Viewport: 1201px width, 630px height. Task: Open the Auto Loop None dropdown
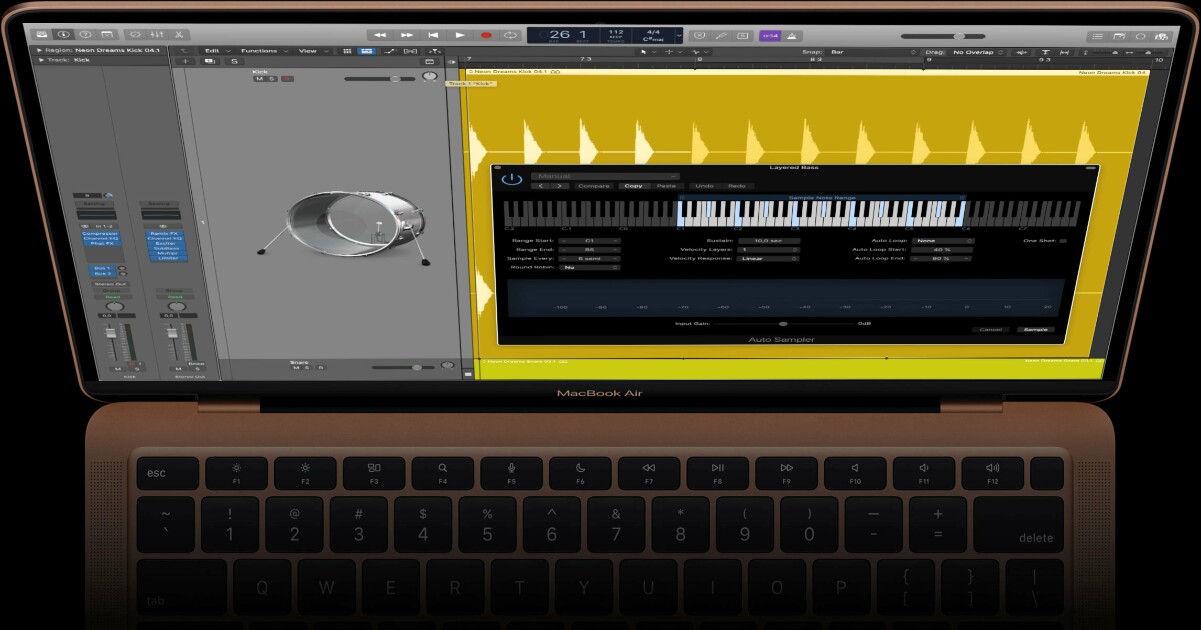point(943,241)
